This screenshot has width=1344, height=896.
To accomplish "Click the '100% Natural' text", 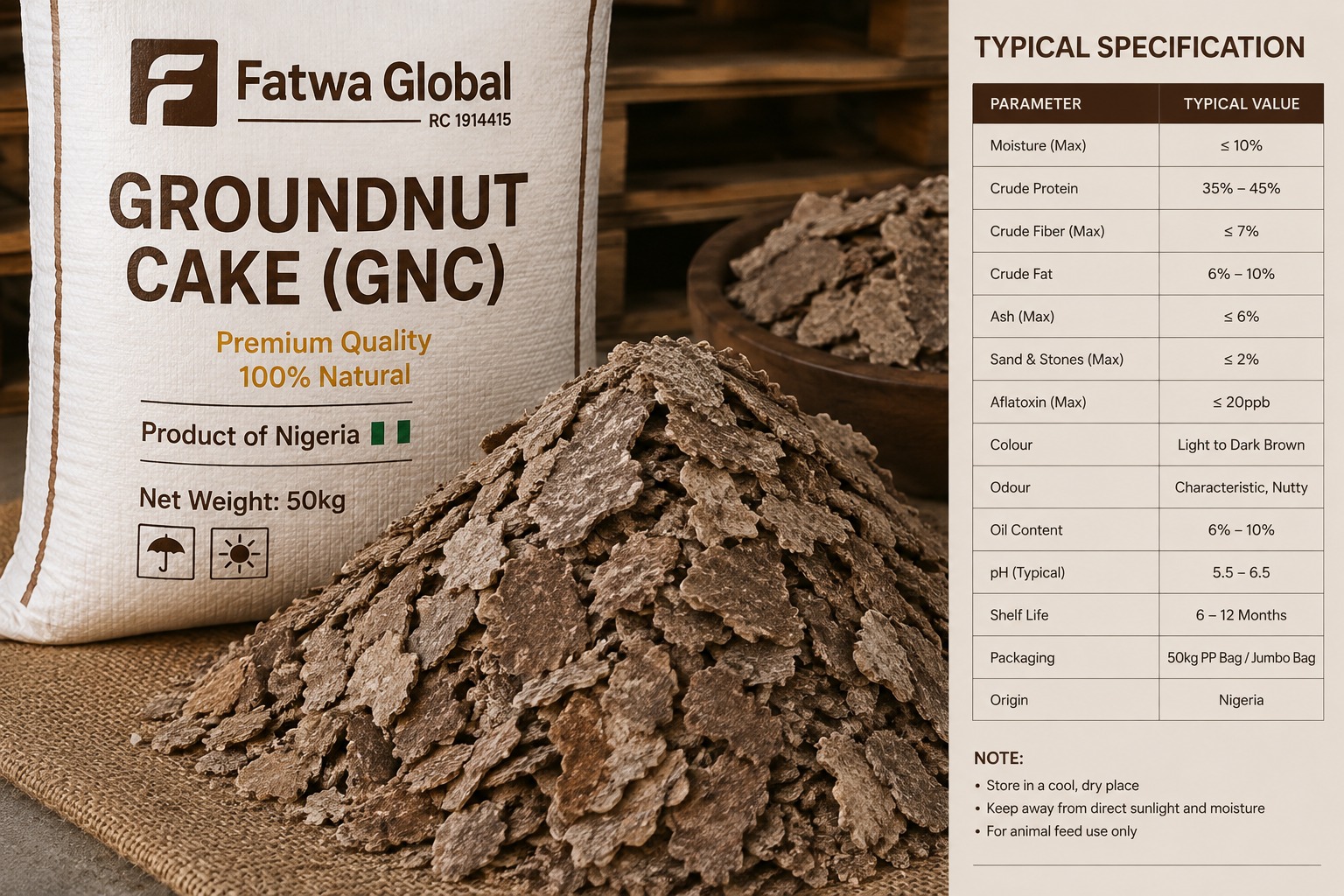I will tap(325, 376).
